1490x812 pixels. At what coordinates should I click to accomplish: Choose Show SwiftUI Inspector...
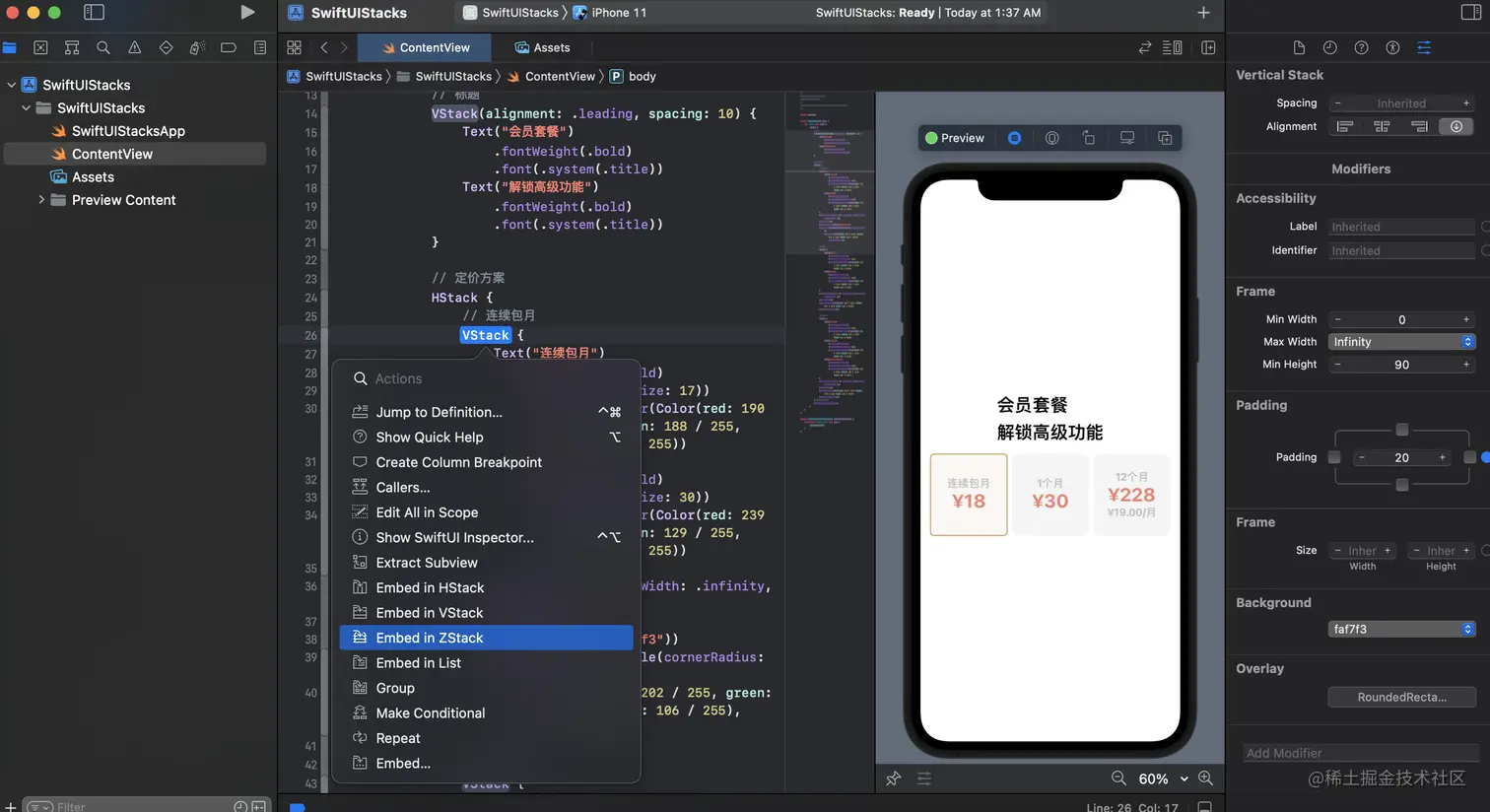(487, 537)
